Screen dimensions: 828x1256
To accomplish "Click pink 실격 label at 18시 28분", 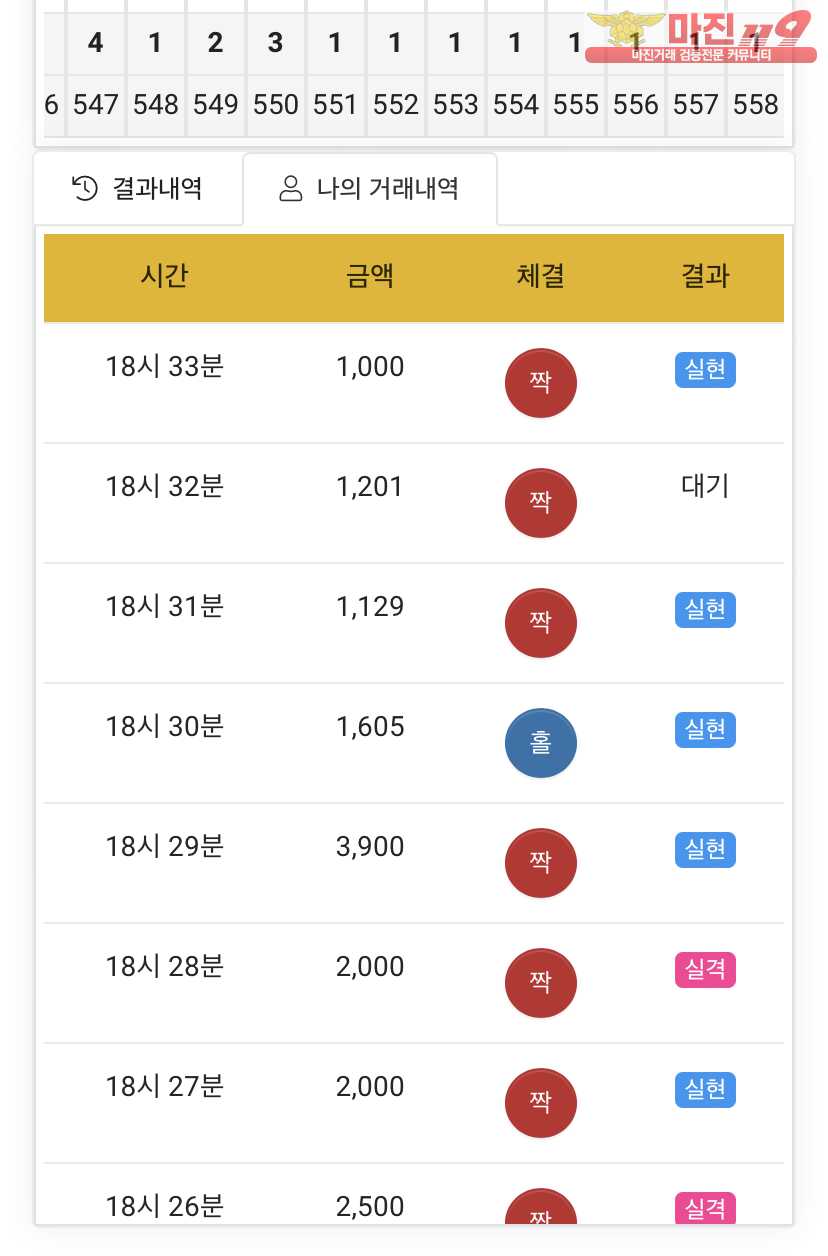I will pyautogui.click(x=705, y=970).
